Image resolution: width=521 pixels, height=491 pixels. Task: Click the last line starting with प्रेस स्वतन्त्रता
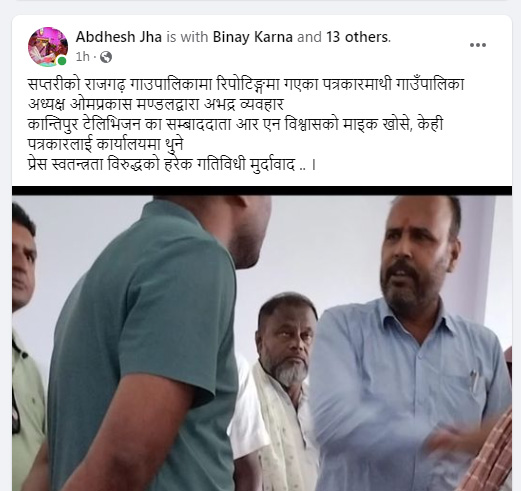pos(172,164)
